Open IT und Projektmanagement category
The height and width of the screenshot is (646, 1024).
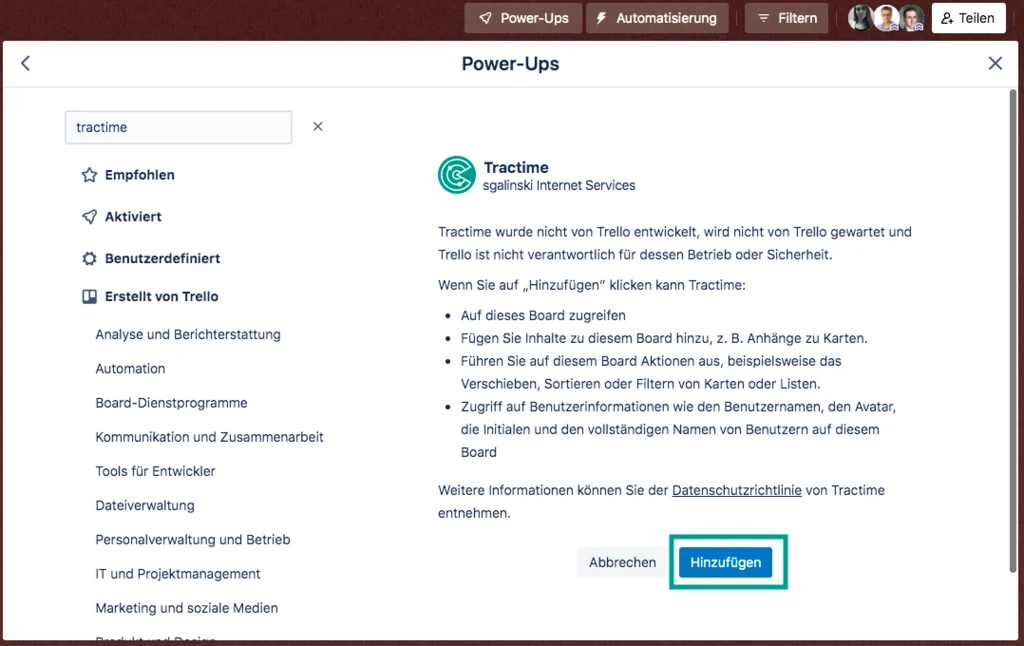177,574
